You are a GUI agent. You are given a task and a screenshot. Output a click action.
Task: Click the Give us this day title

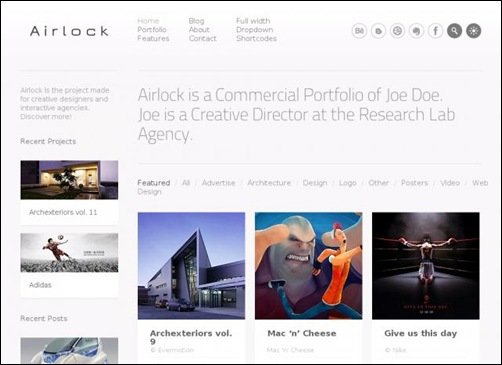420,333
